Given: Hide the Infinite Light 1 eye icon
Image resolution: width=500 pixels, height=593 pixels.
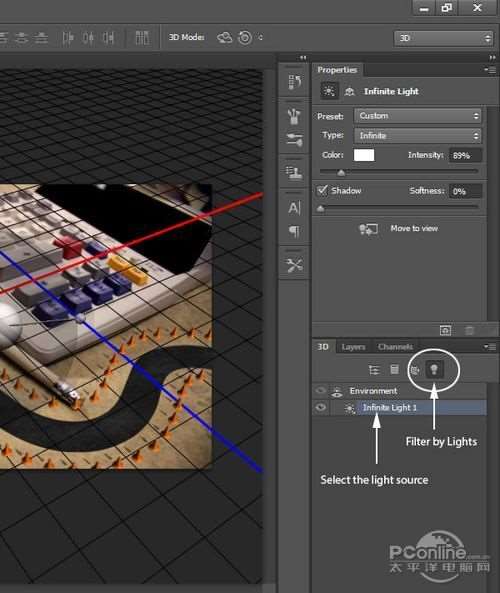Looking at the screenshot, I should [x=321, y=407].
